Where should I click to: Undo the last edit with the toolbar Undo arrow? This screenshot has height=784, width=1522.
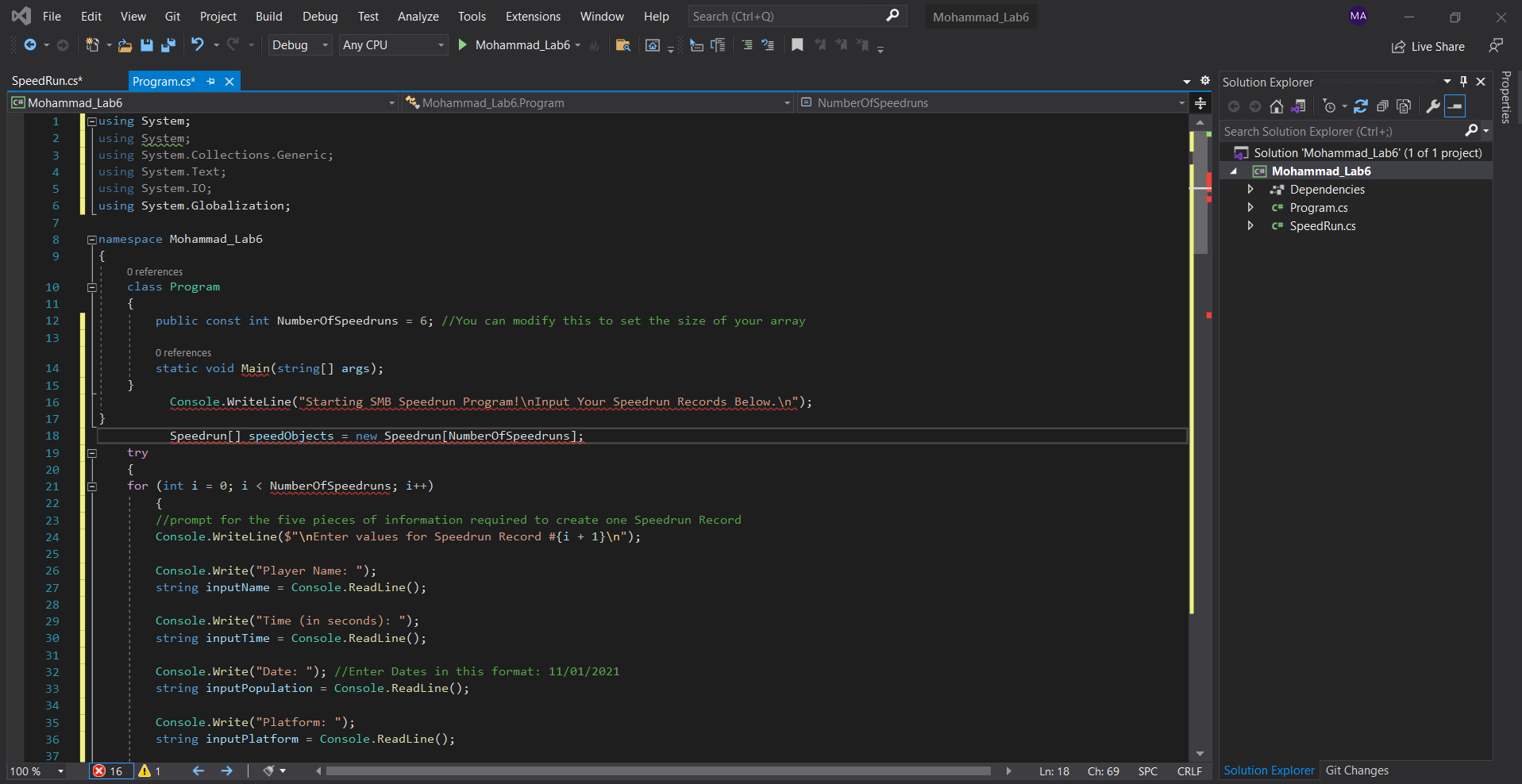click(x=198, y=45)
